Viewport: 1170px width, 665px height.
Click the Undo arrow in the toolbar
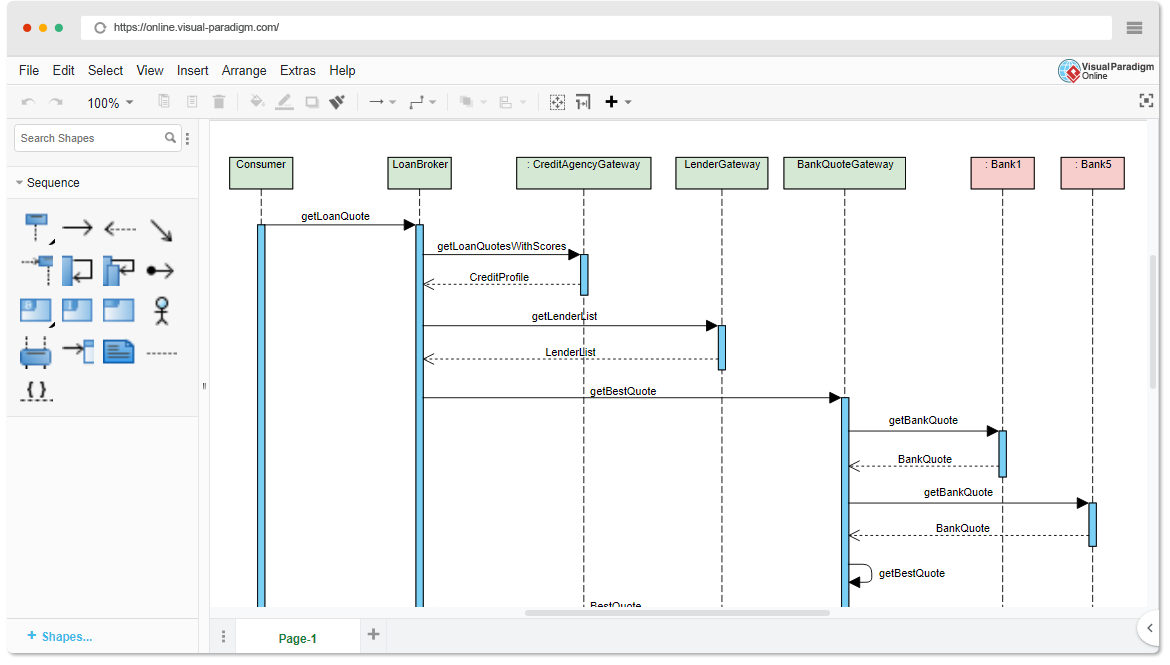(x=28, y=101)
